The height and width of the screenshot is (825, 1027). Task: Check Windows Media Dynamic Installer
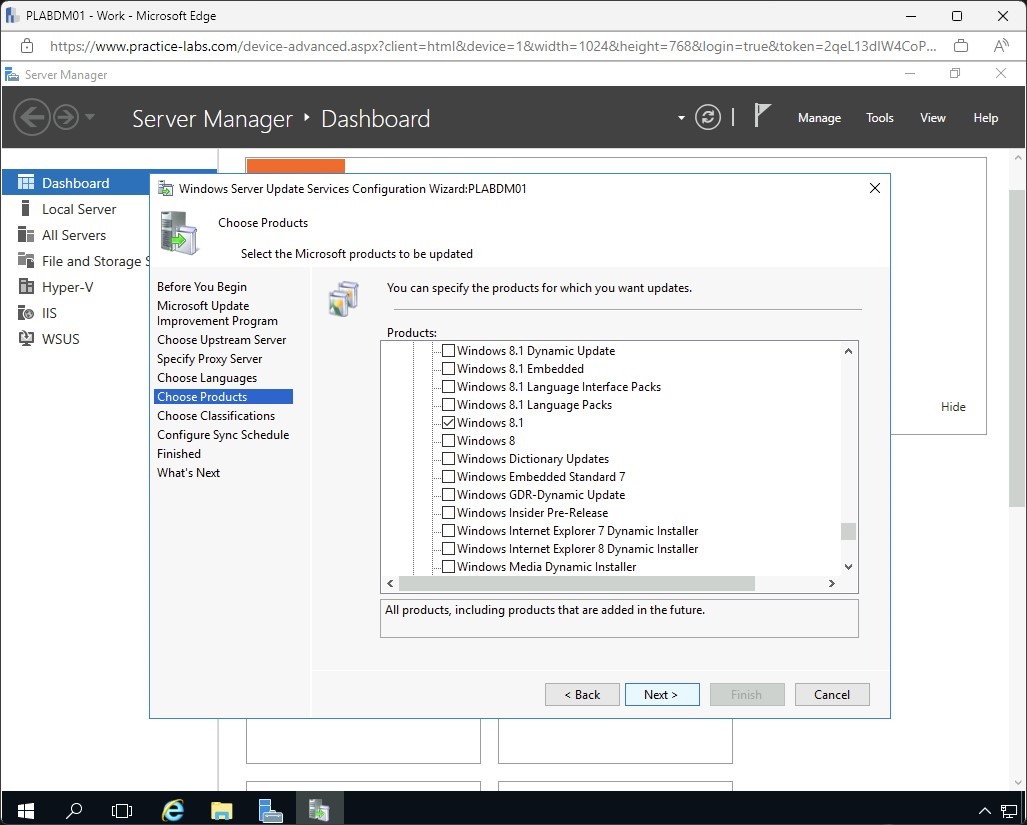coord(449,566)
